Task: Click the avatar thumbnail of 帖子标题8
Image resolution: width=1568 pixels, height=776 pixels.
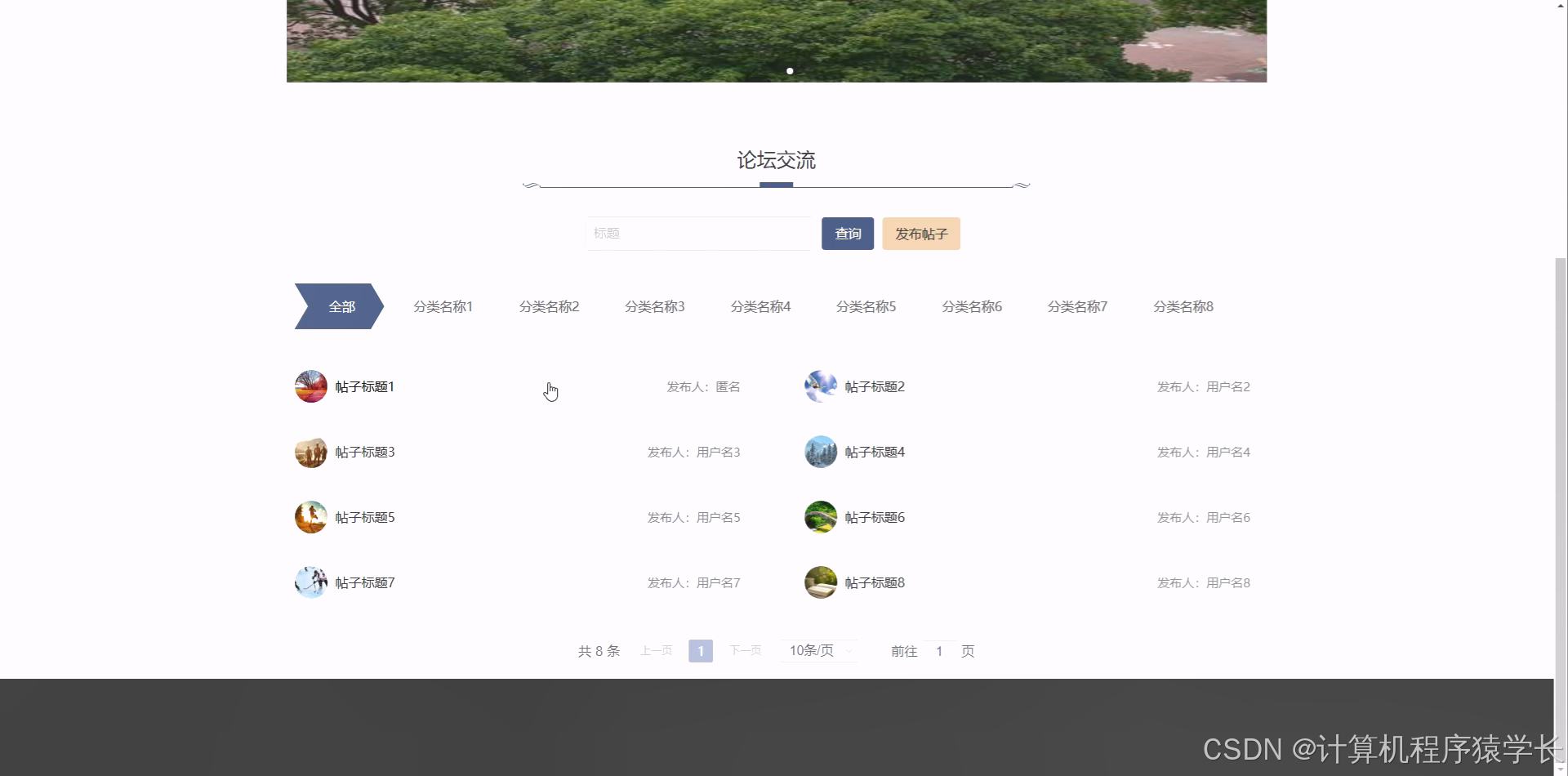Action: click(820, 582)
